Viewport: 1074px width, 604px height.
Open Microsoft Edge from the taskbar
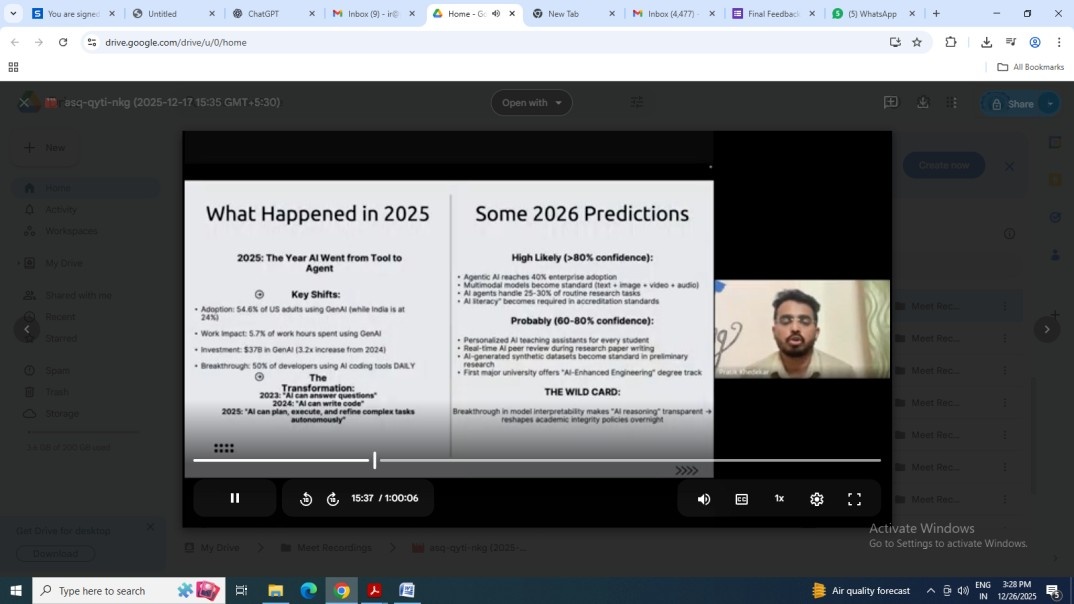tap(308, 591)
